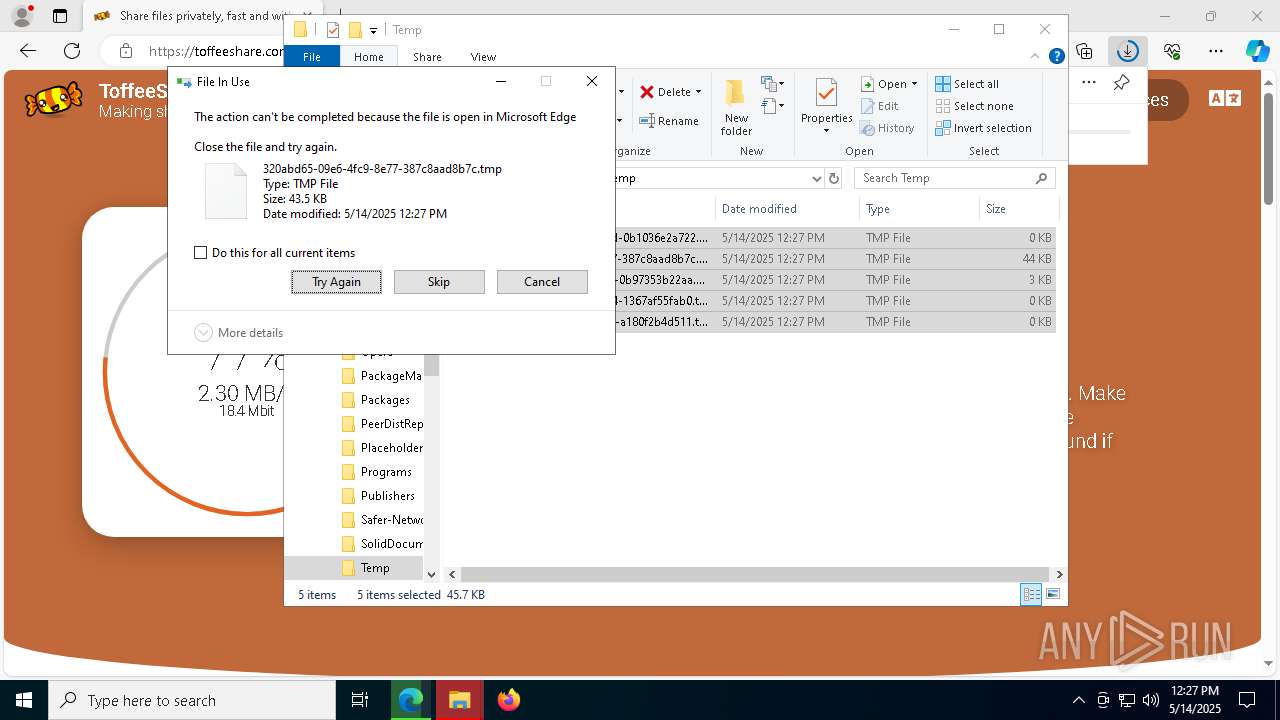Open Firefox from the taskbar
1280x720 pixels.
click(x=509, y=700)
